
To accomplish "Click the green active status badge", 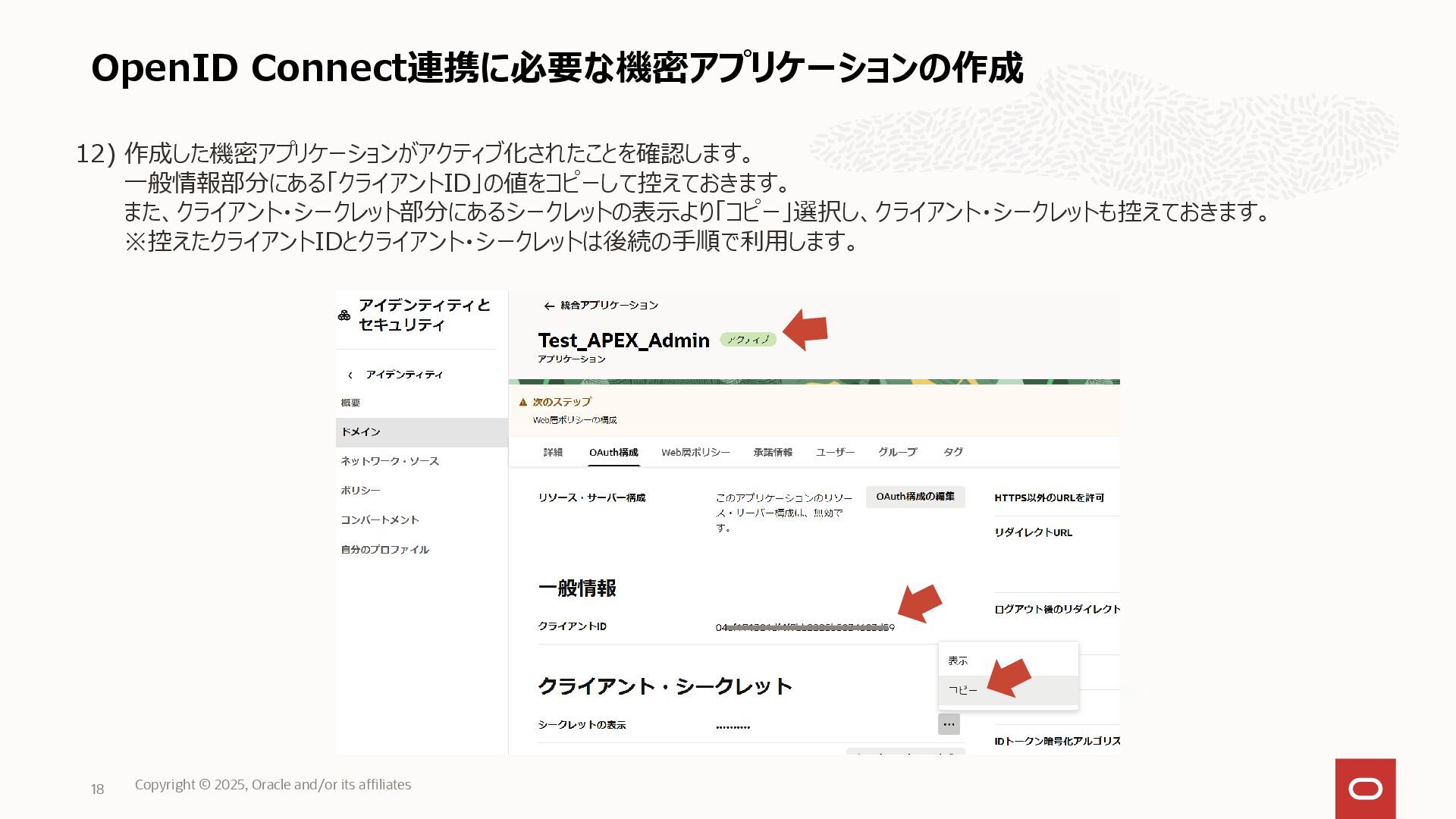I will coord(748,340).
